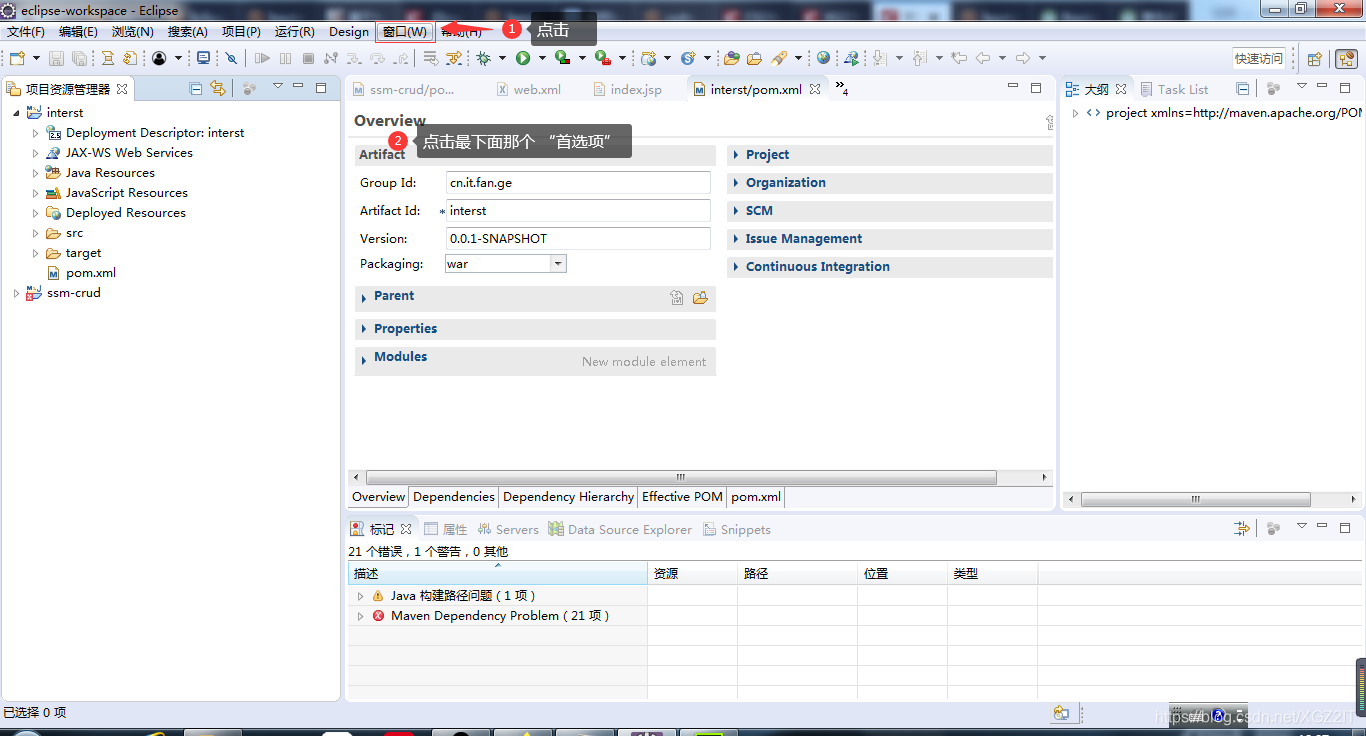Click Markers view filter icon

pos(1243,528)
